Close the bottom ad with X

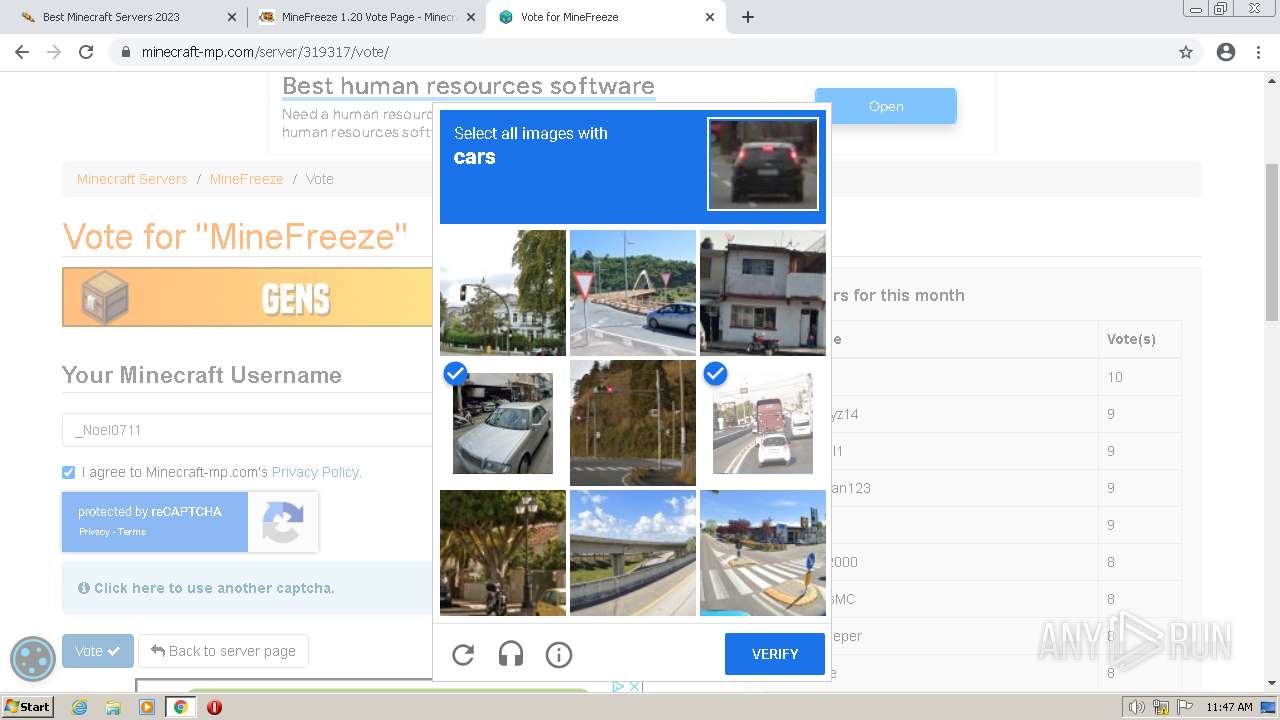pos(634,686)
